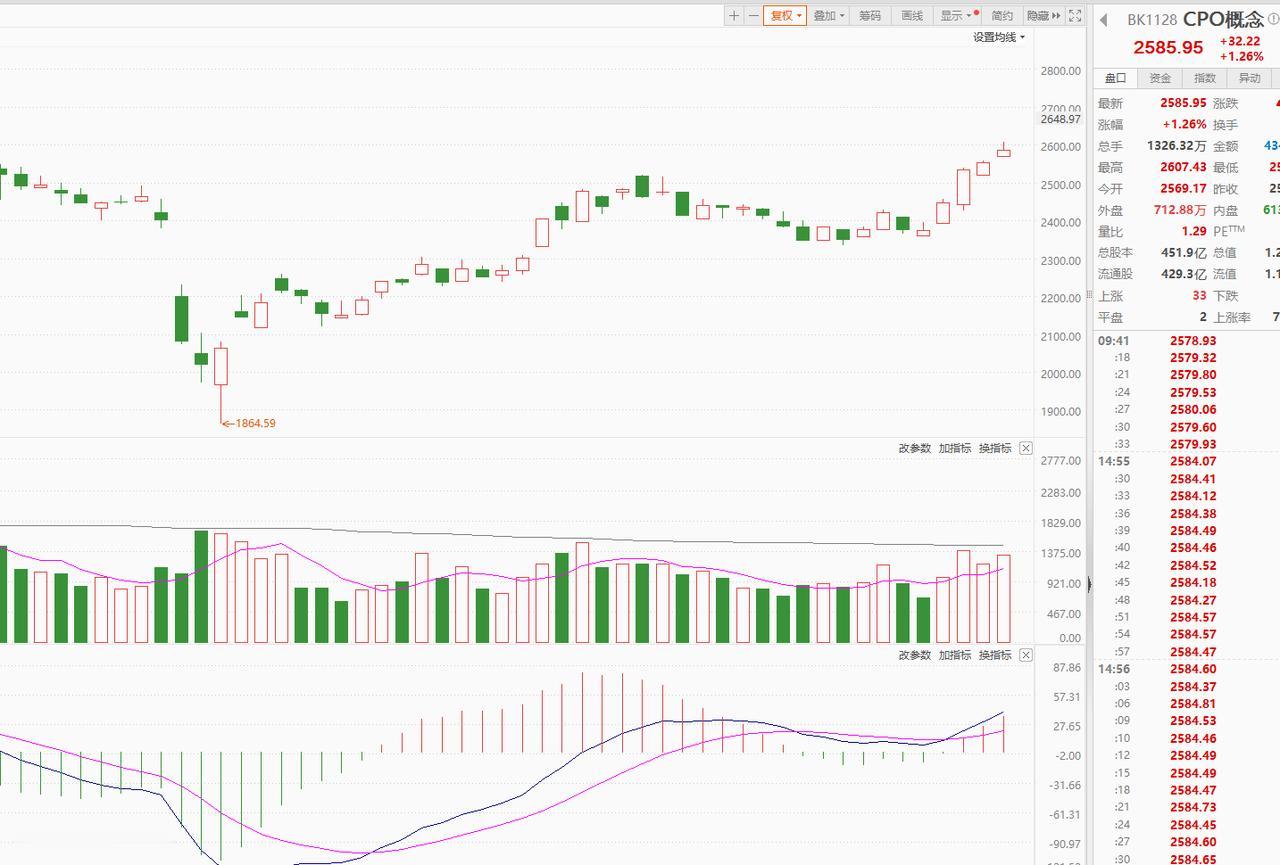
Task: Click the 筹码 chip distribution button
Action: pyautogui.click(x=870, y=16)
